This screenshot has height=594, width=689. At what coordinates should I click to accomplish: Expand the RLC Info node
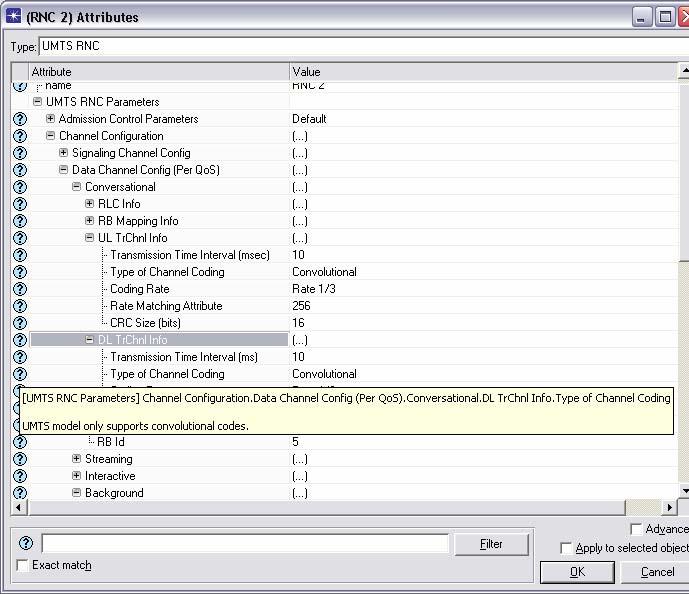[90, 203]
